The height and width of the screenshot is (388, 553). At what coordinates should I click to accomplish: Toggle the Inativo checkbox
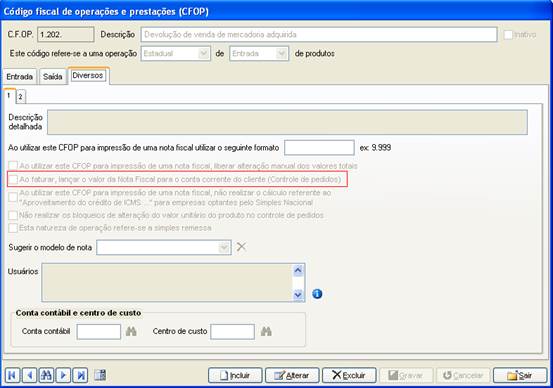tap(508, 35)
